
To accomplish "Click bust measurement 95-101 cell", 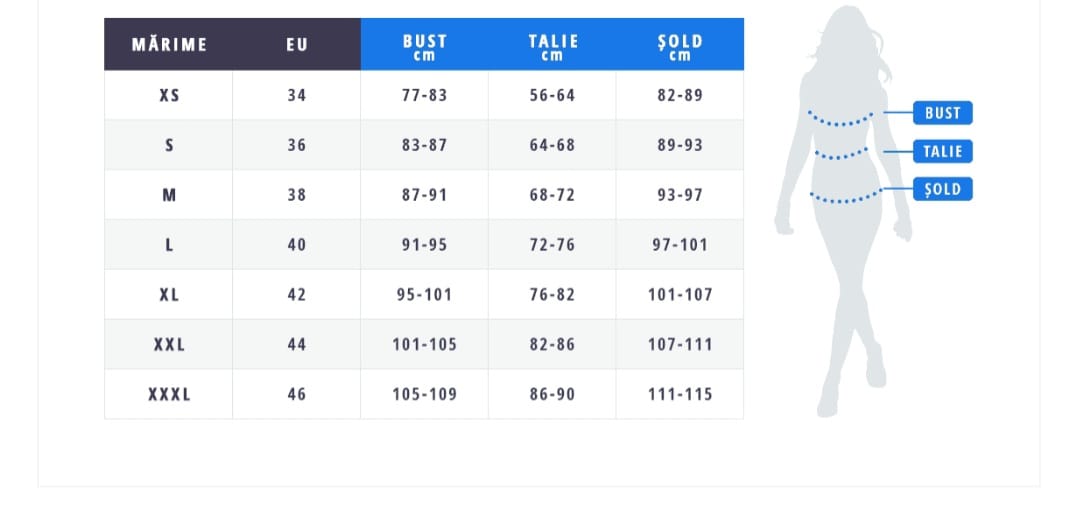I will click(x=424, y=295).
